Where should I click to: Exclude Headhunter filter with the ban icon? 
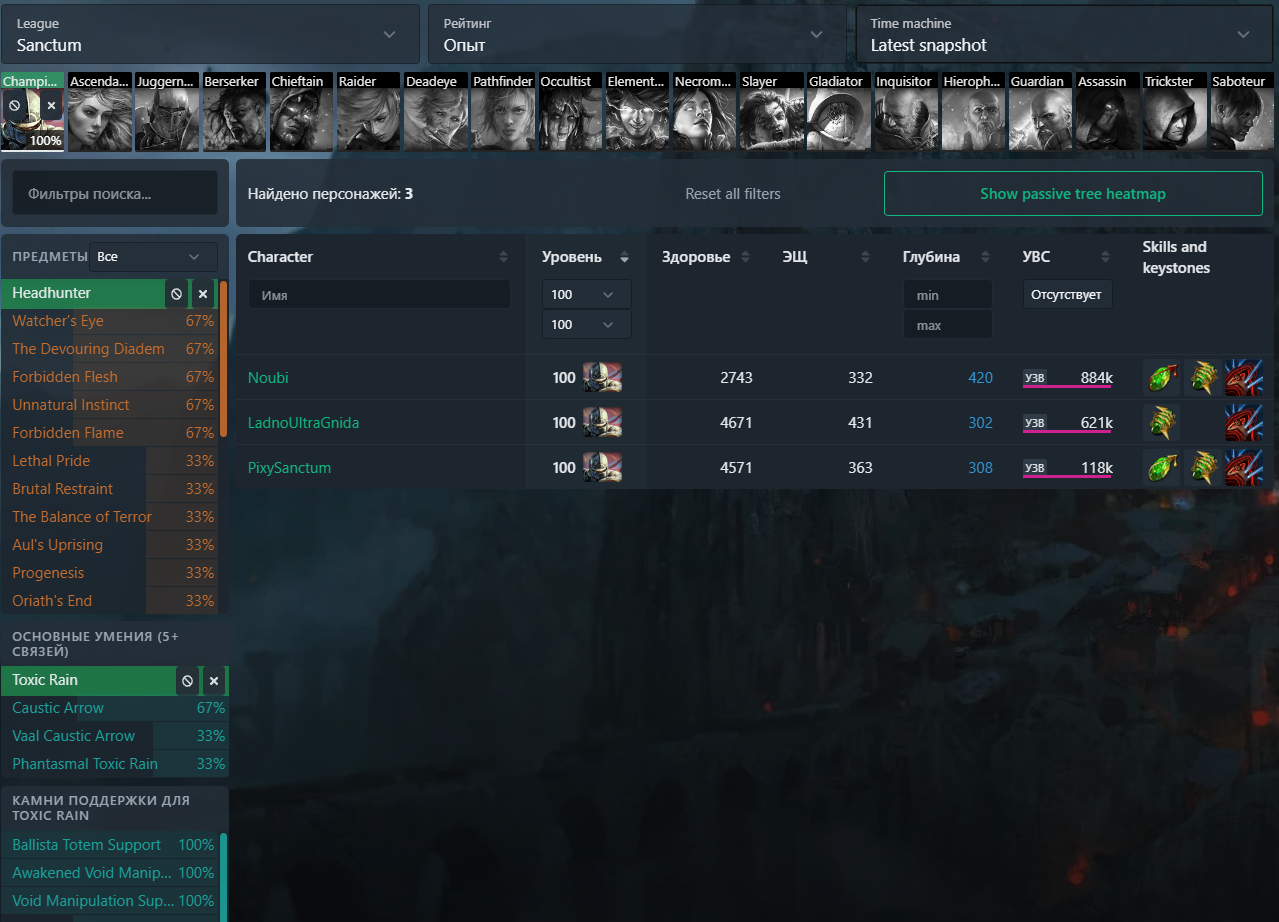[177, 294]
